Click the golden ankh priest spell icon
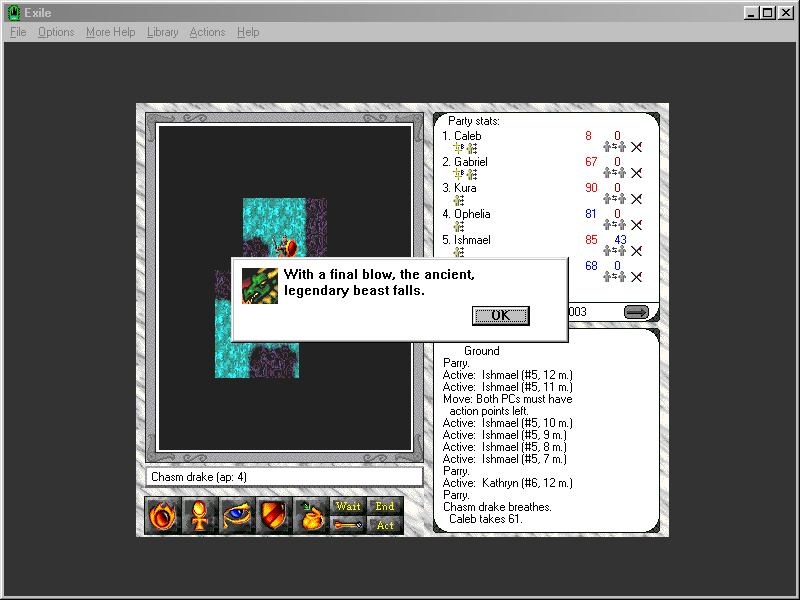Screen dimensions: 800x600 (x=200, y=515)
